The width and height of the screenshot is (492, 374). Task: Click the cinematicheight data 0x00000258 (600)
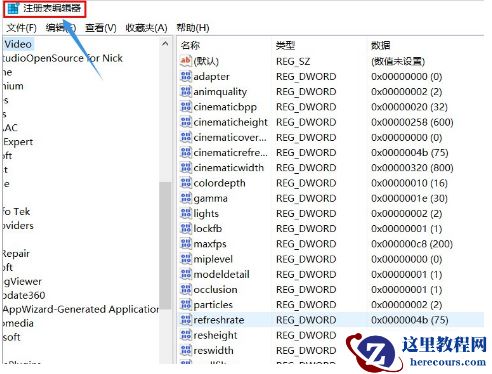pyautogui.click(x=412, y=122)
